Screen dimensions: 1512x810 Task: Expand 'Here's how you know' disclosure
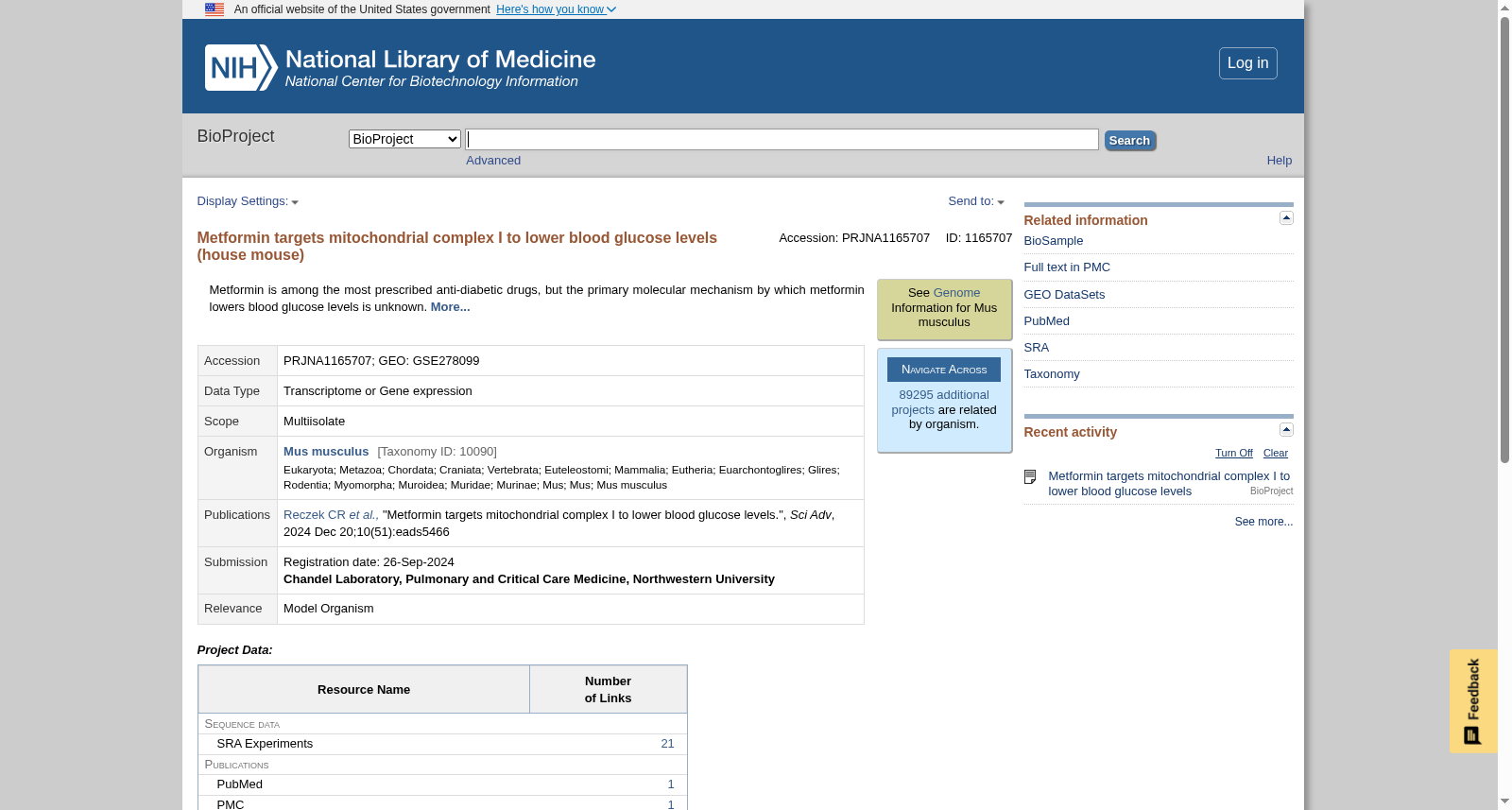click(x=556, y=9)
